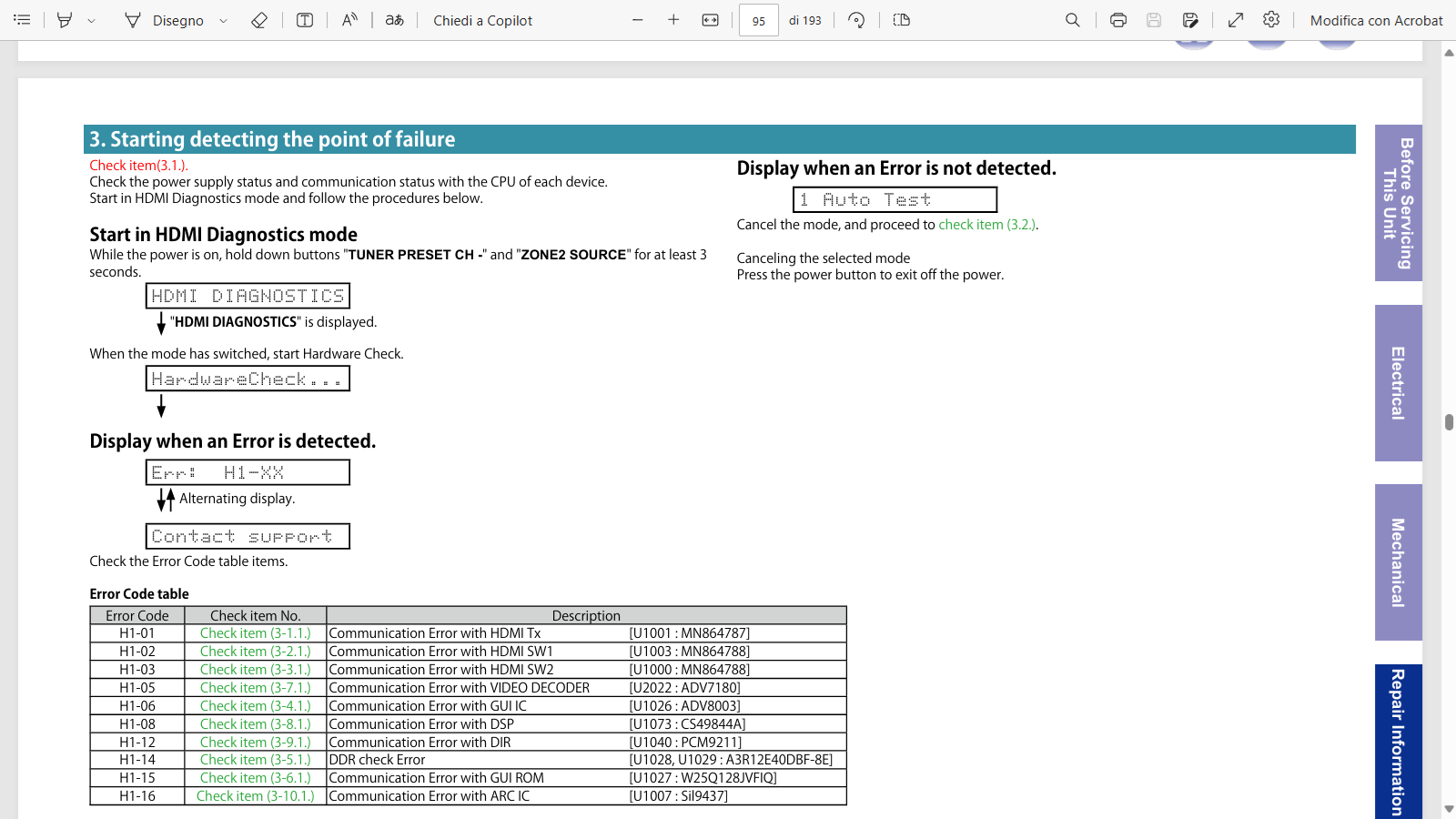Click 'HDMI DIAGNOSTICS' display box

click(x=248, y=296)
